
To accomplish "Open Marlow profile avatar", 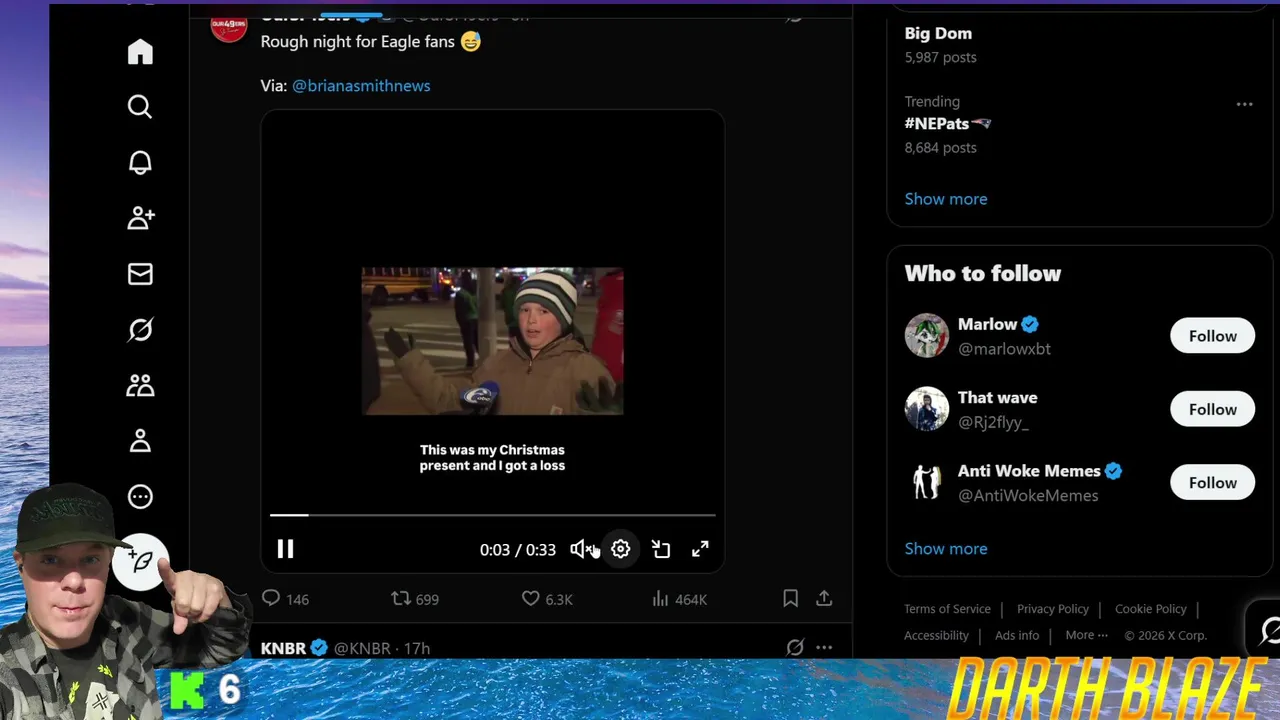I will [x=926, y=336].
